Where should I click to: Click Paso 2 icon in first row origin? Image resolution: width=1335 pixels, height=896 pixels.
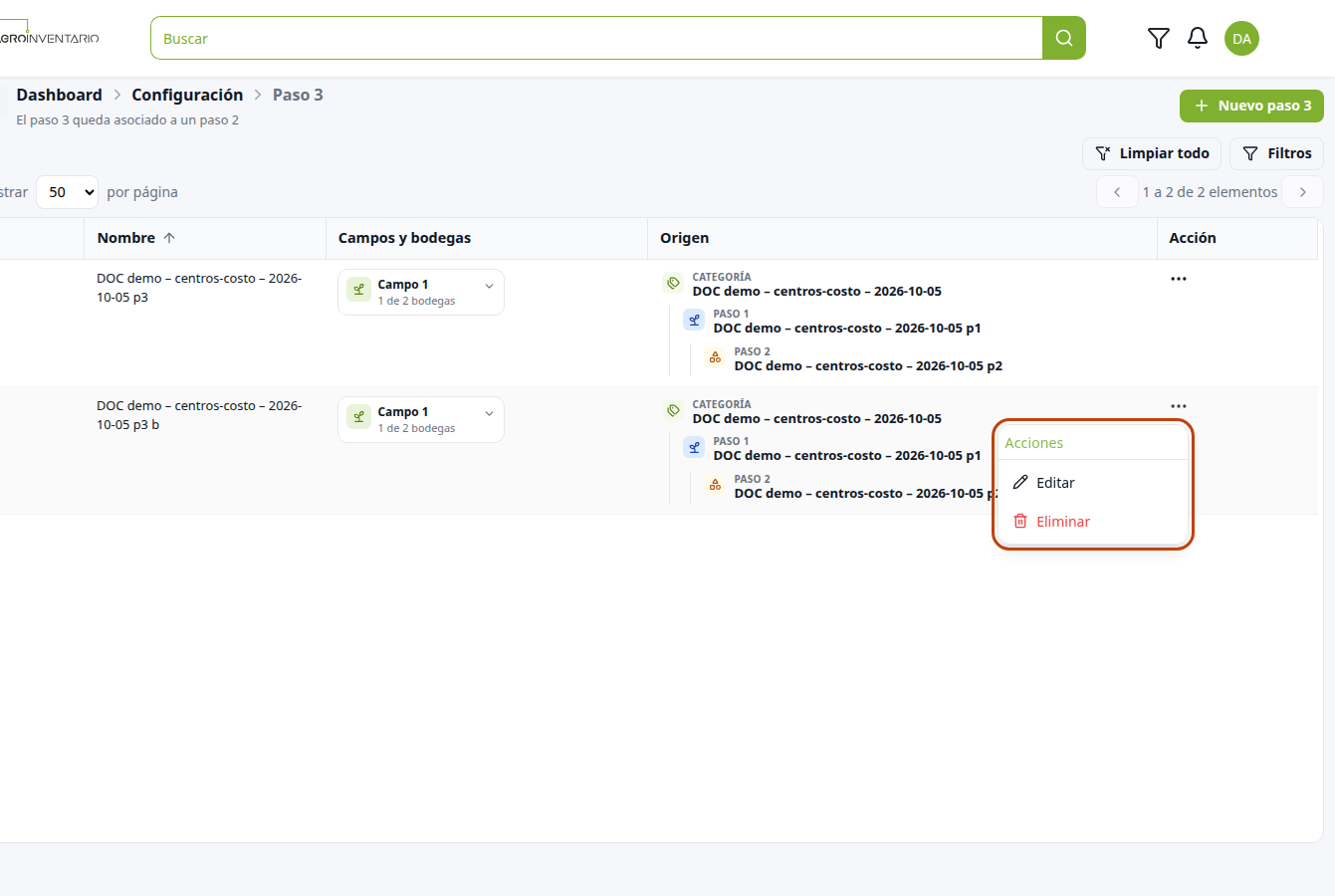715,358
